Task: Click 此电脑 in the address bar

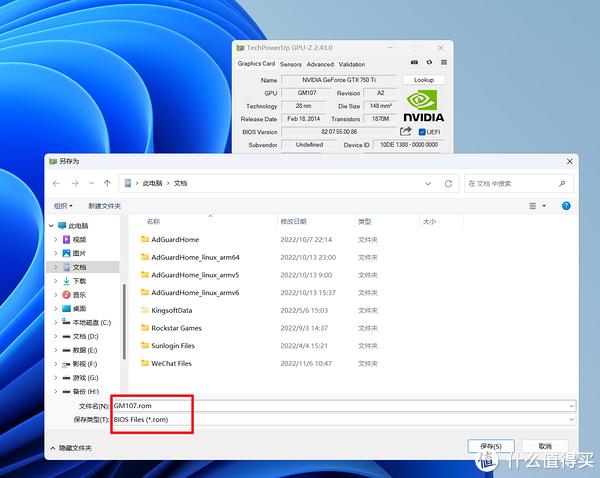Action: tap(152, 183)
